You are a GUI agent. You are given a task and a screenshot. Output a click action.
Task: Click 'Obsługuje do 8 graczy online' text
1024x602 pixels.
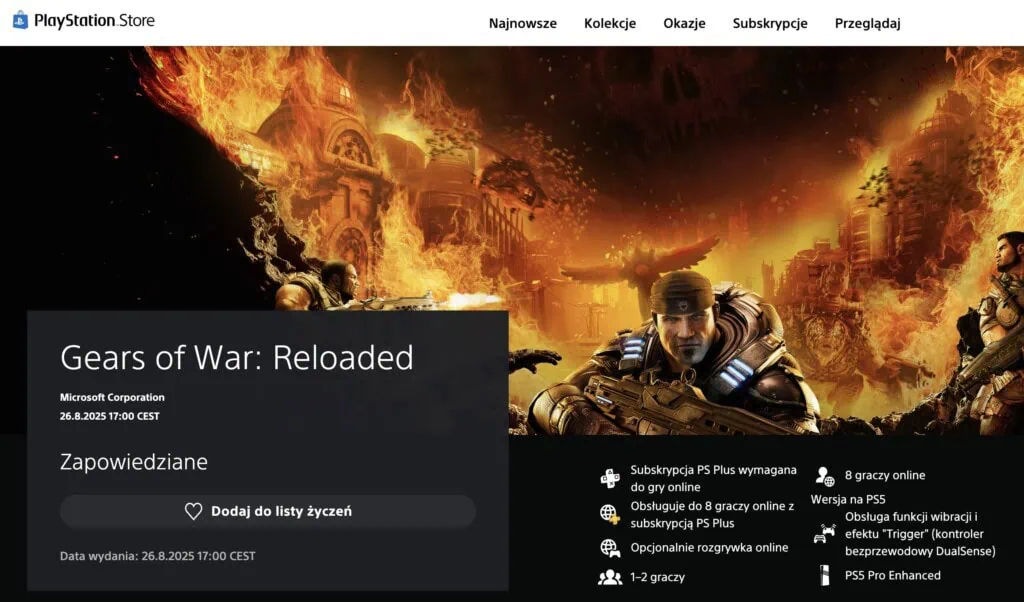point(712,515)
